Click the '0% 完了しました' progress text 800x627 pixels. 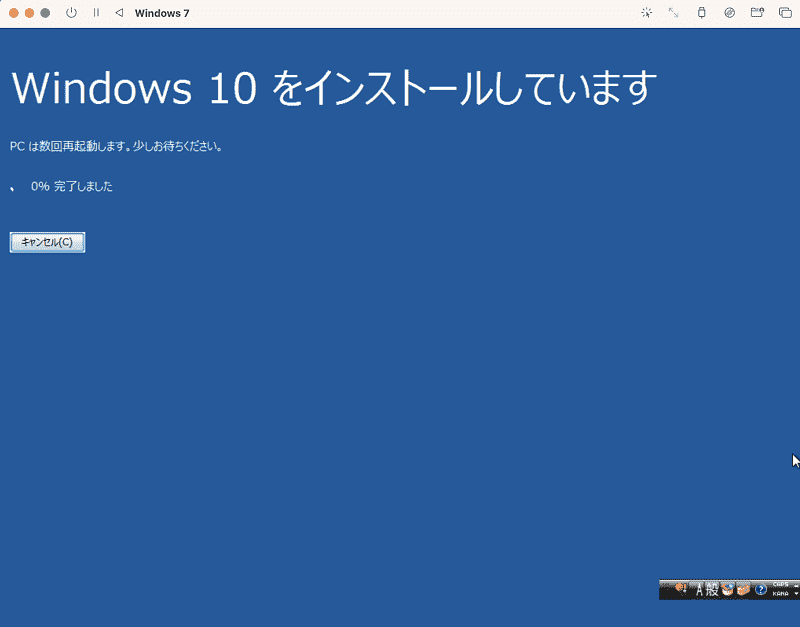point(72,186)
